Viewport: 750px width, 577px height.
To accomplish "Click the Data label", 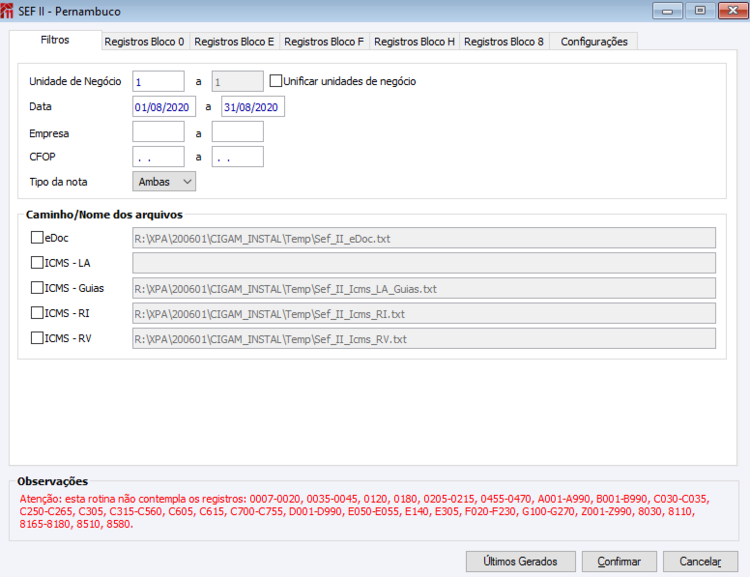I will point(40,107).
